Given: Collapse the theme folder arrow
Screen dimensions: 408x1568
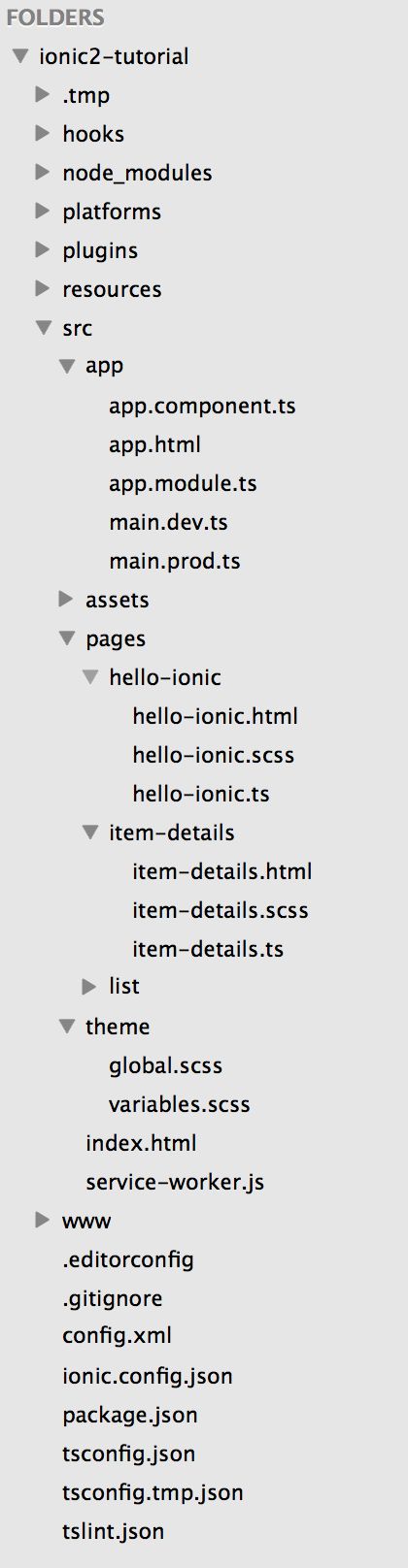Looking at the screenshot, I should click(x=67, y=1027).
